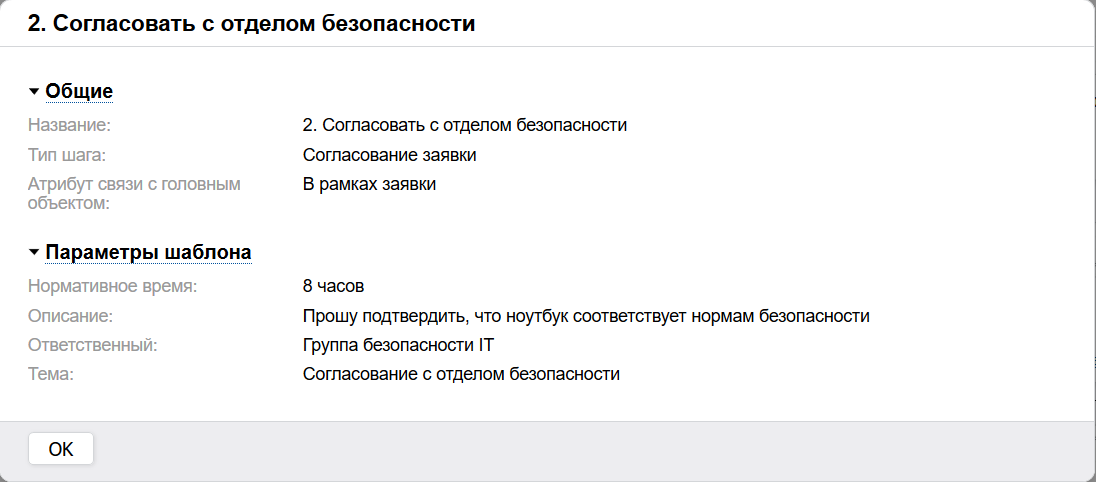Click the dialog title heading

coord(251,24)
